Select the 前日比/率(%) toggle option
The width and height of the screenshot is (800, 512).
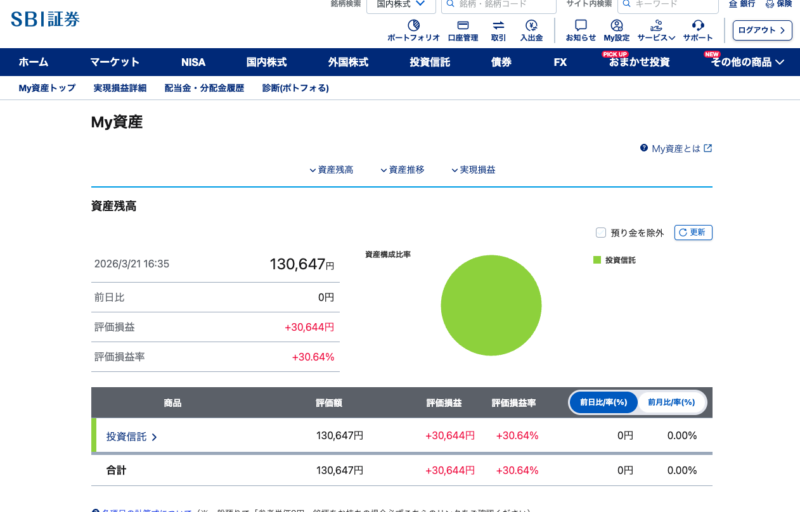pyautogui.click(x=604, y=402)
